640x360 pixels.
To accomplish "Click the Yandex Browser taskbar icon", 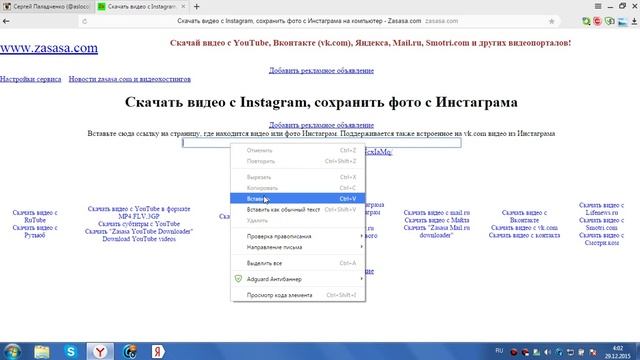I will (x=100, y=352).
